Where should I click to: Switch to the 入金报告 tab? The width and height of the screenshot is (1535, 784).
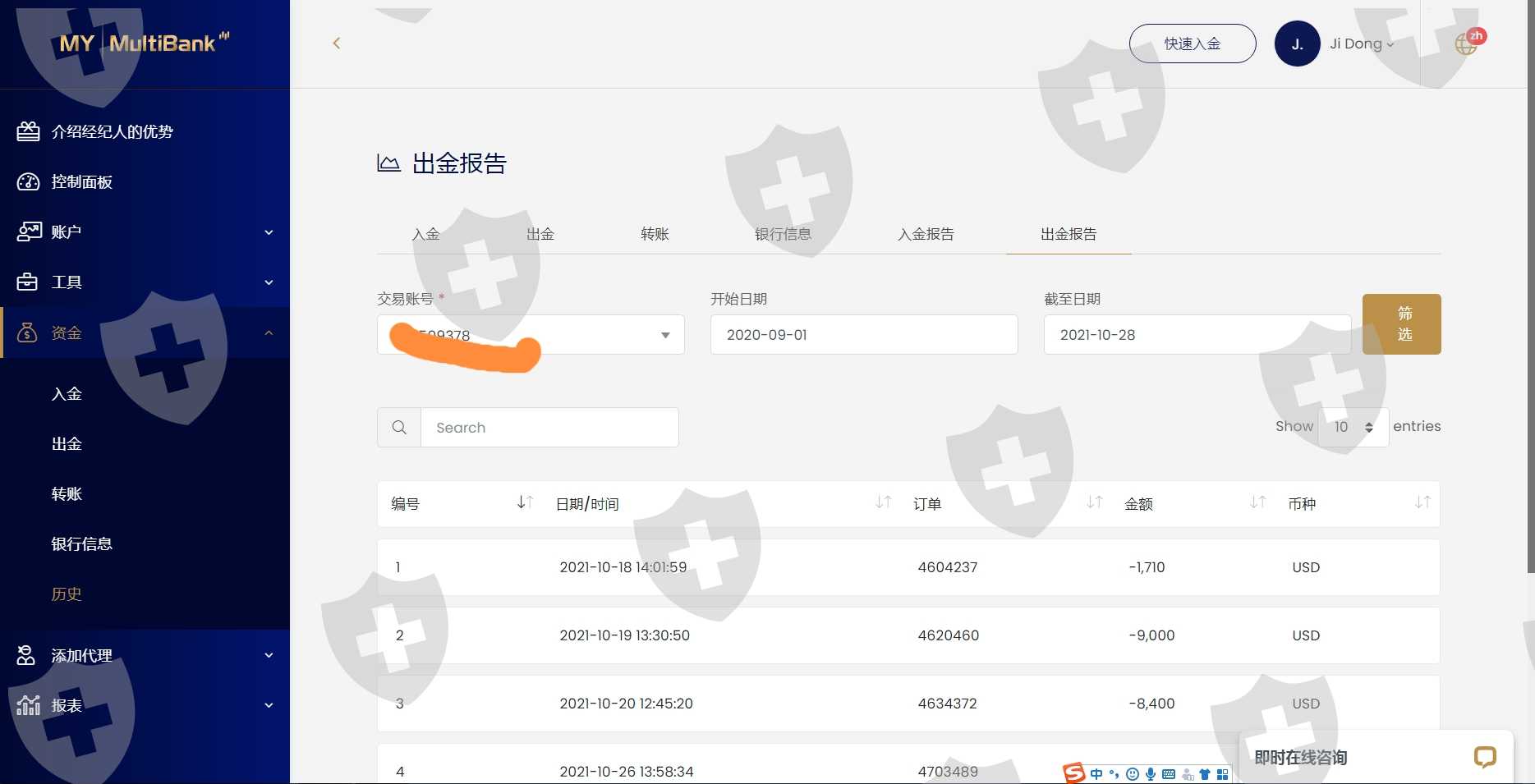pos(926,234)
